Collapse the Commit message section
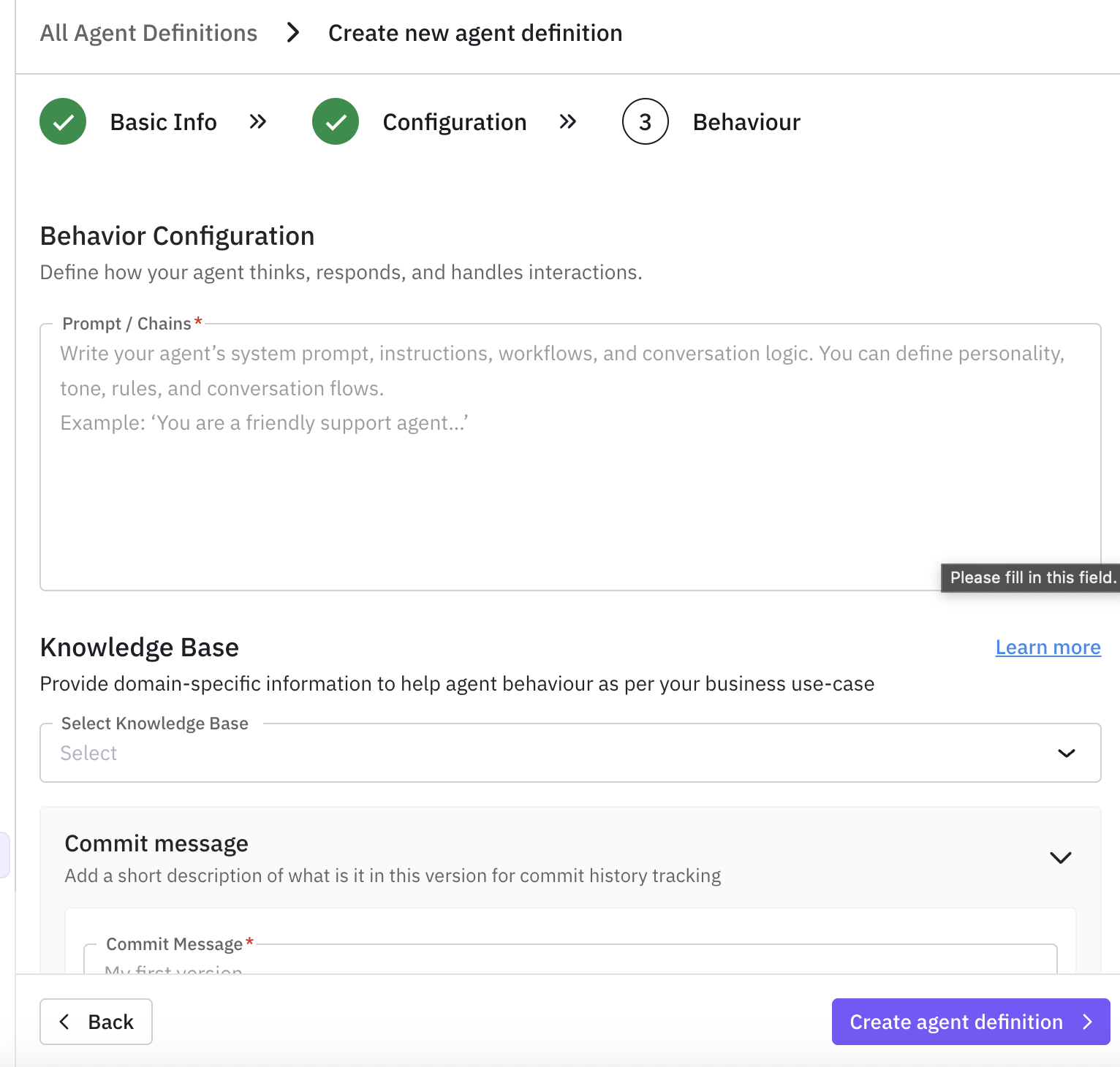Image resolution: width=1120 pixels, height=1067 pixels. coord(1061,857)
